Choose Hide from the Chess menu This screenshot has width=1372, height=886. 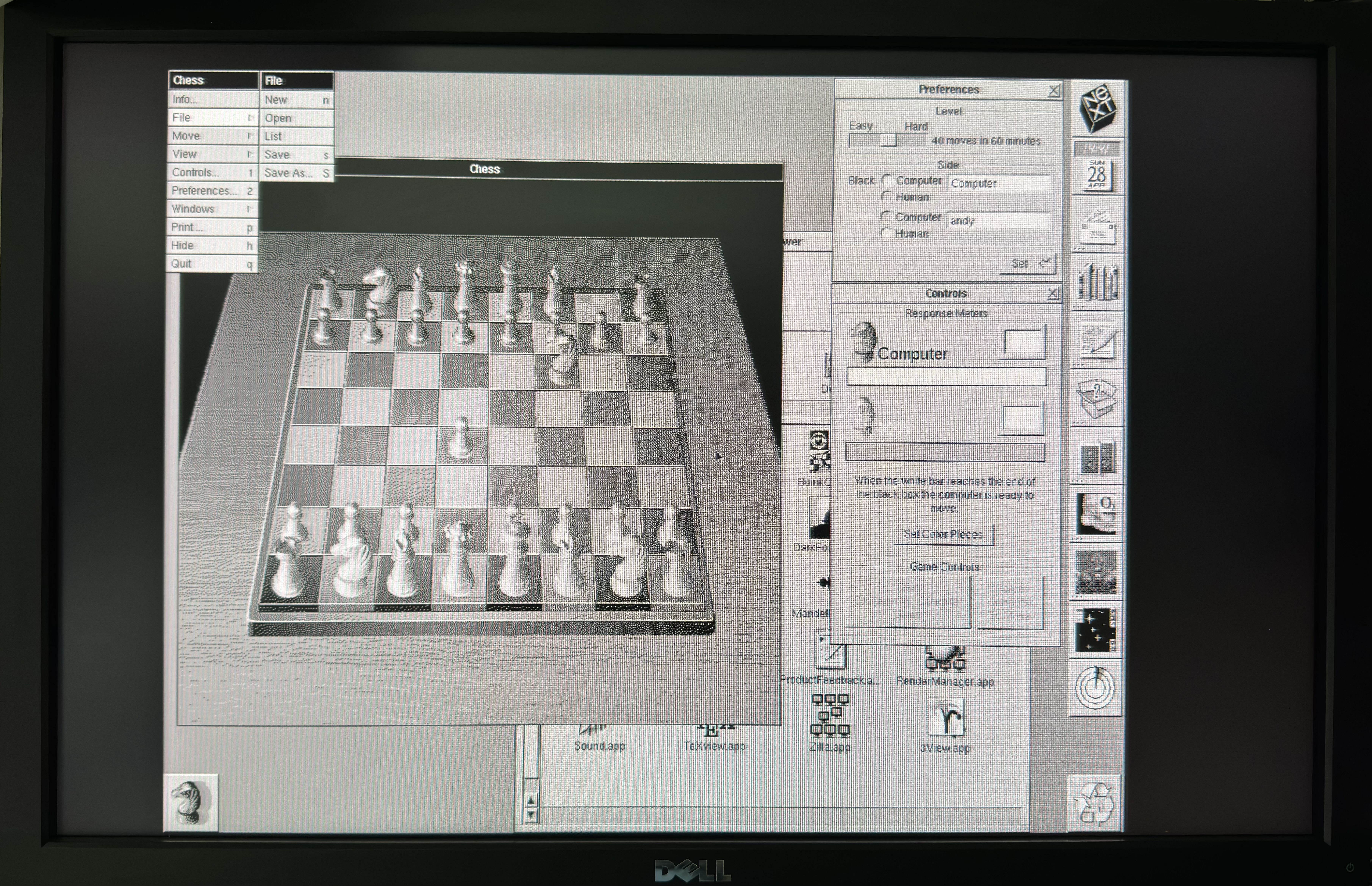212,246
